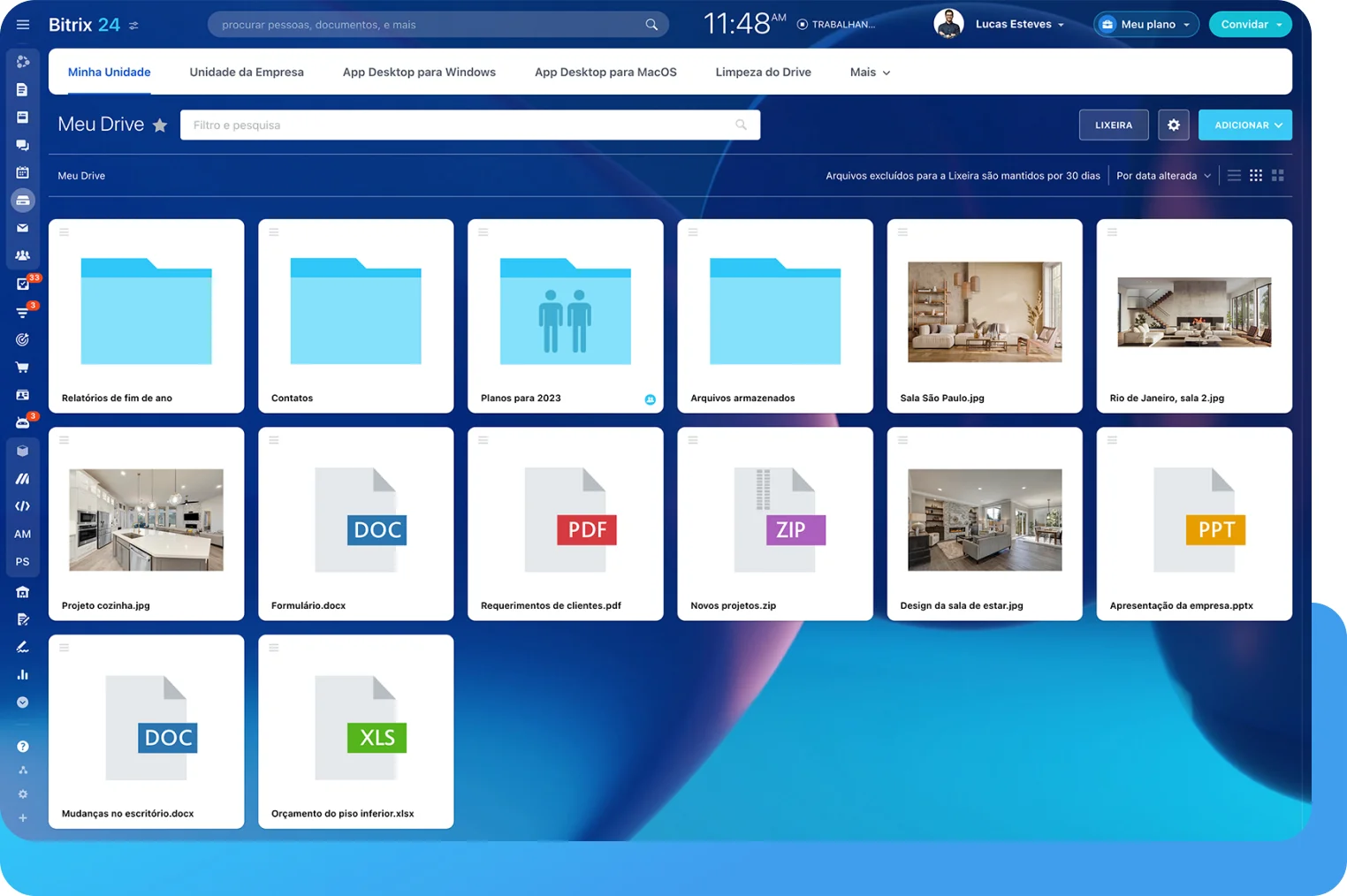This screenshot has width=1347, height=896.
Task: Open the Sala São Paulo.jpg thumbnail
Action: (985, 312)
